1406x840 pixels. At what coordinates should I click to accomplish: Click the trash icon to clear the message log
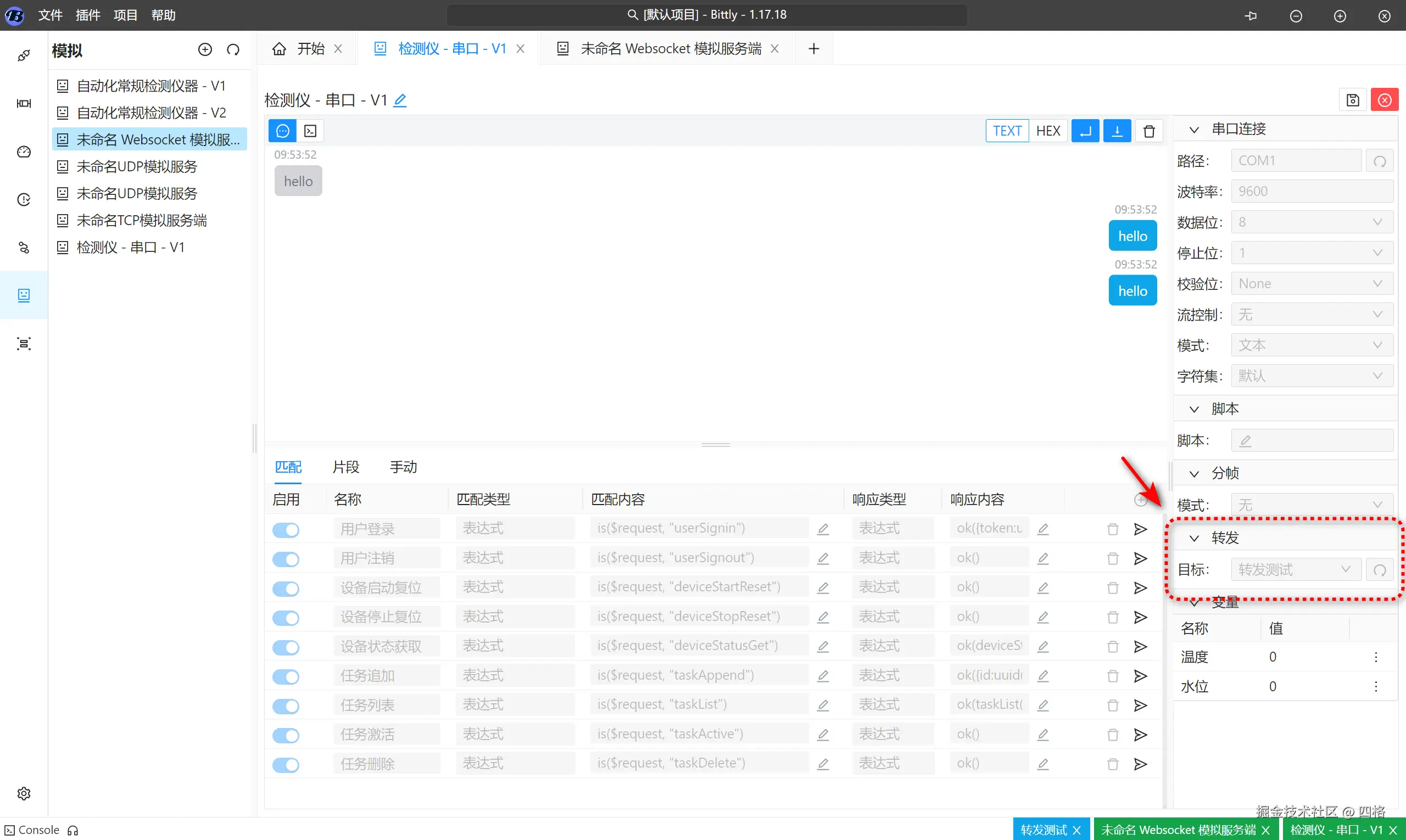point(1148,131)
